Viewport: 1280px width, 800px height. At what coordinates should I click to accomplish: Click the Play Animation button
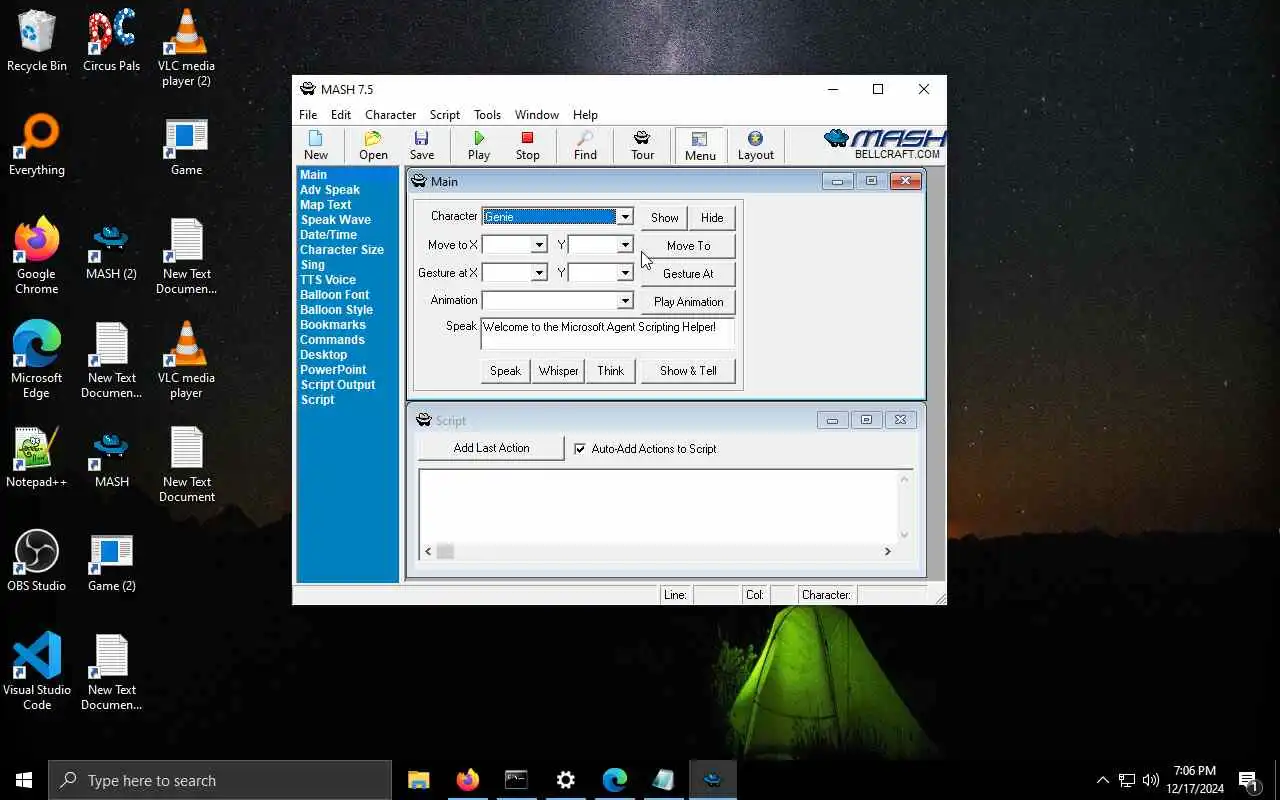pos(688,302)
